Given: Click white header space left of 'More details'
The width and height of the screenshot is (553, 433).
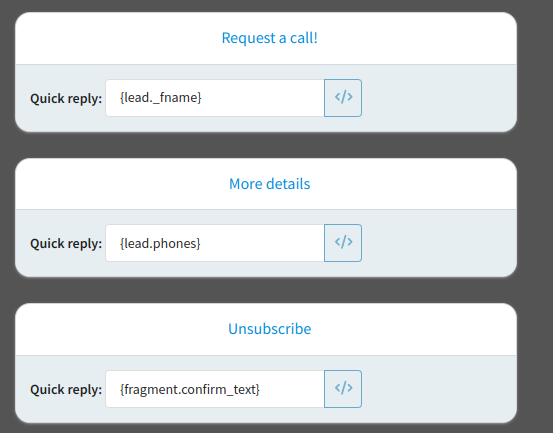Looking at the screenshot, I should [122, 184].
